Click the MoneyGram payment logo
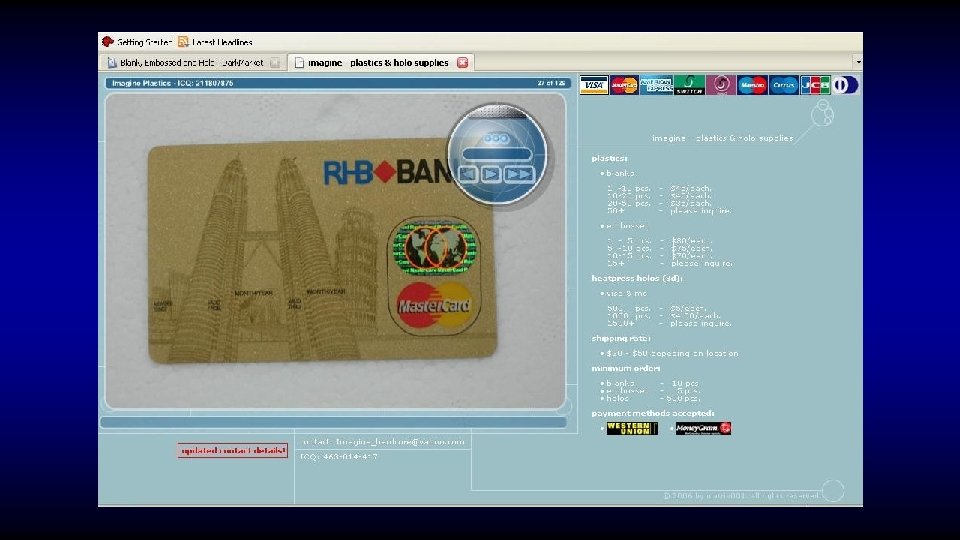960x540 pixels. coord(703,429)
